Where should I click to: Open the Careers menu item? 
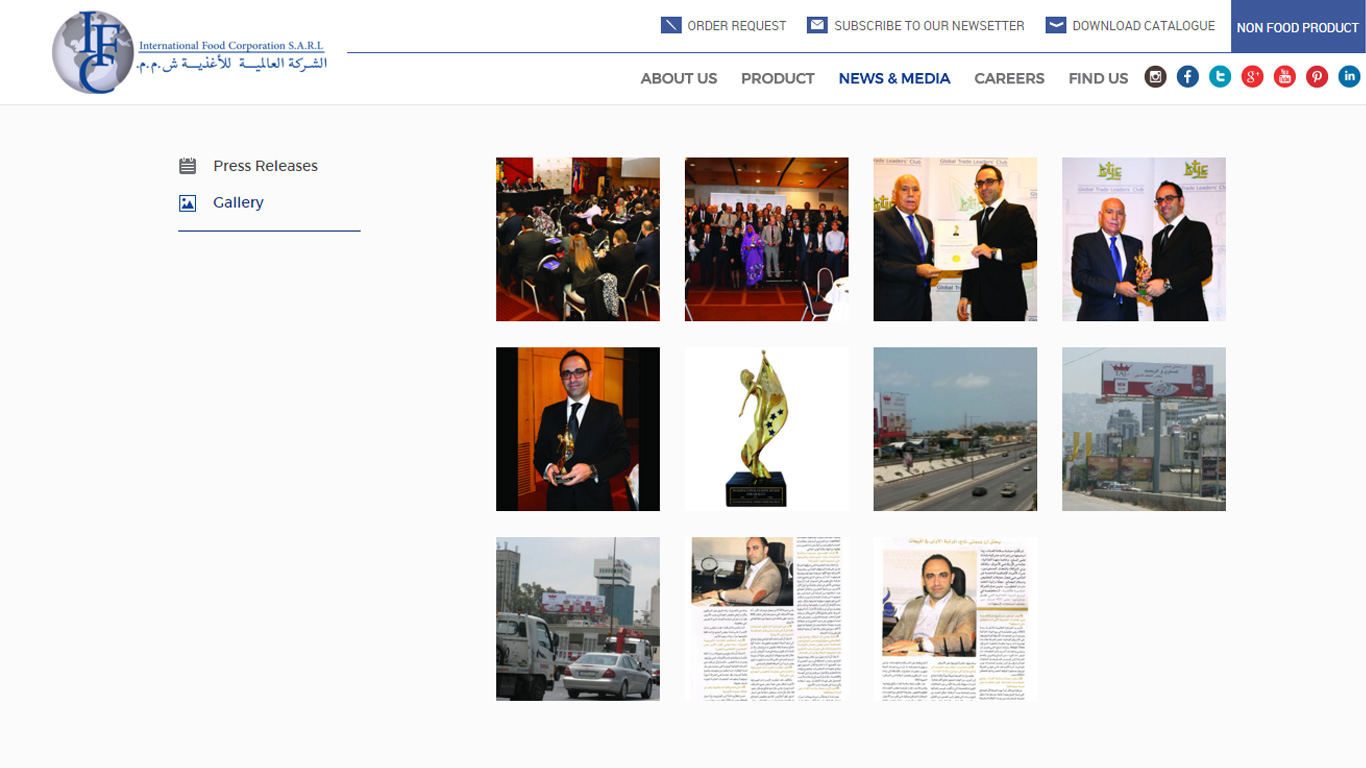1009,78
